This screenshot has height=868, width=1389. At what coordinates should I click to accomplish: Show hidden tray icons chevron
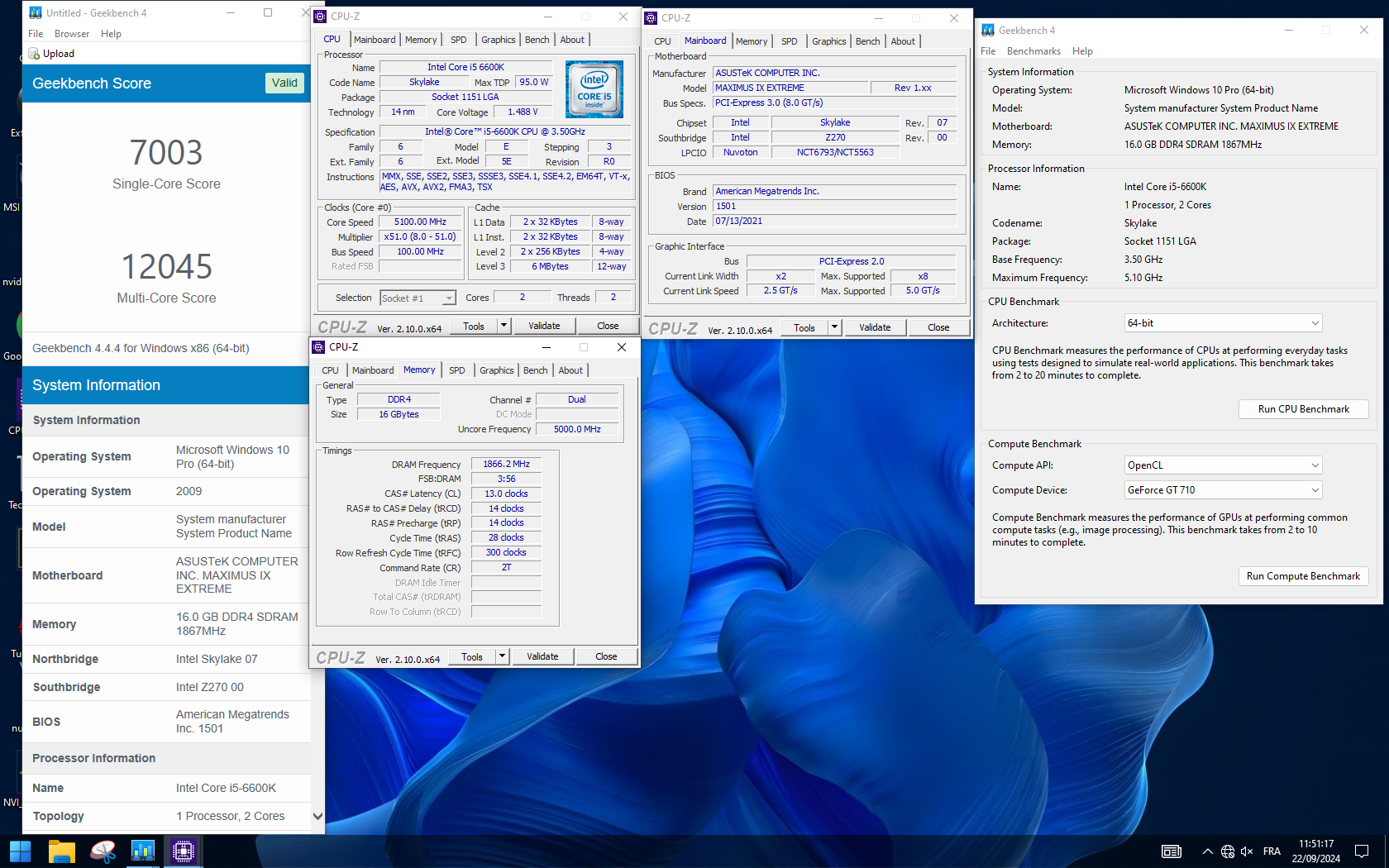coord(1207,851)
